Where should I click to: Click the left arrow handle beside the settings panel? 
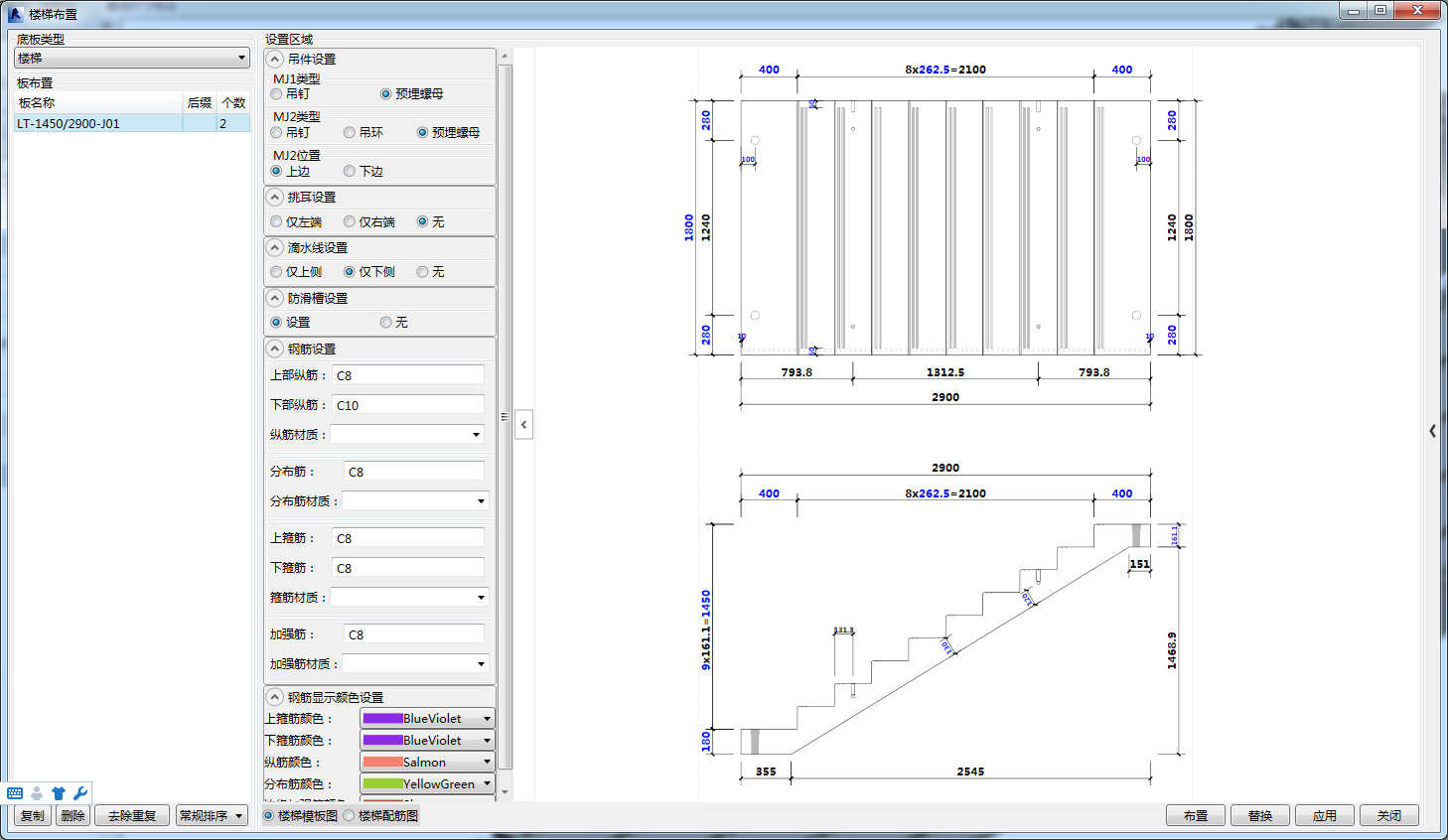point(523,425)
